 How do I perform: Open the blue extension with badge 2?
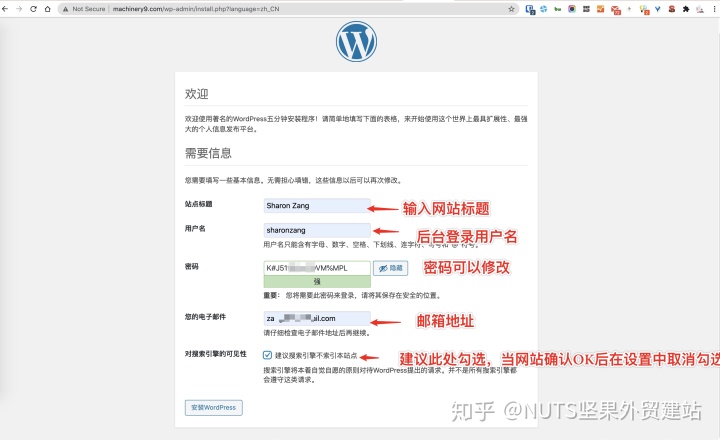point(530,9)
